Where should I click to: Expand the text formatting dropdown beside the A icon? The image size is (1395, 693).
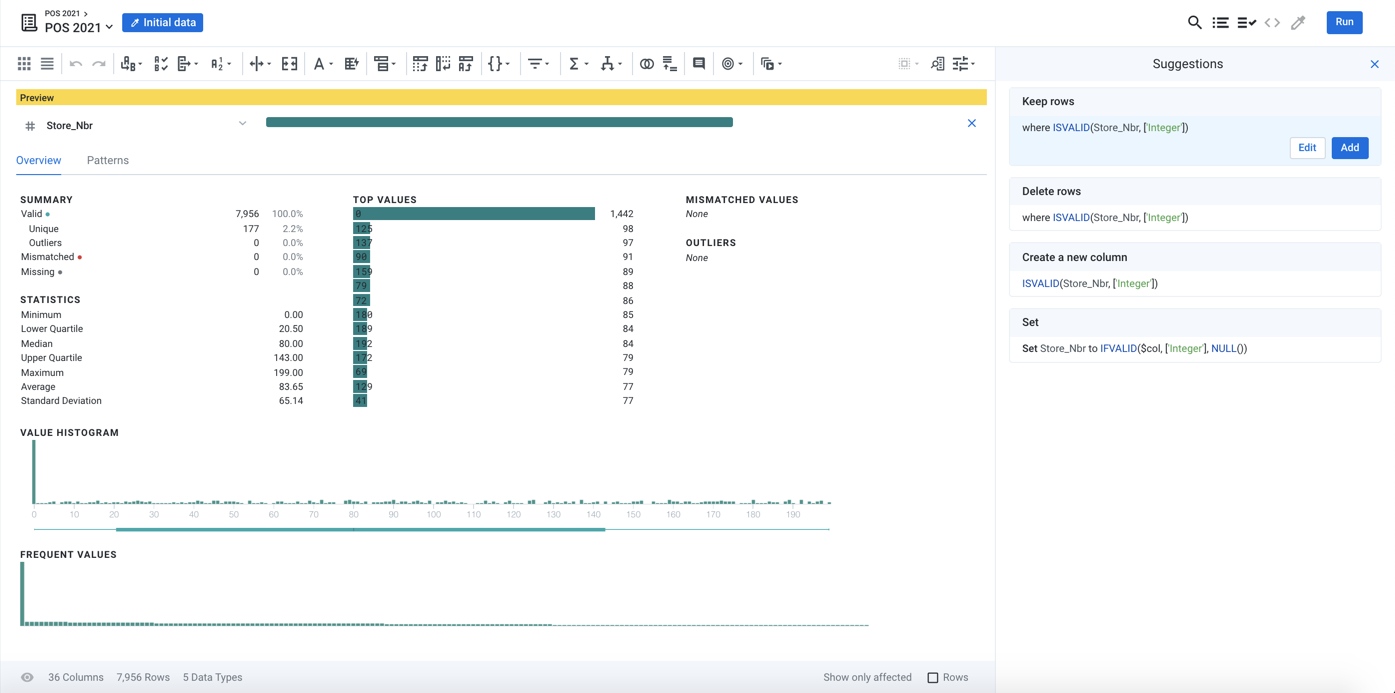(x=333, y=63)
